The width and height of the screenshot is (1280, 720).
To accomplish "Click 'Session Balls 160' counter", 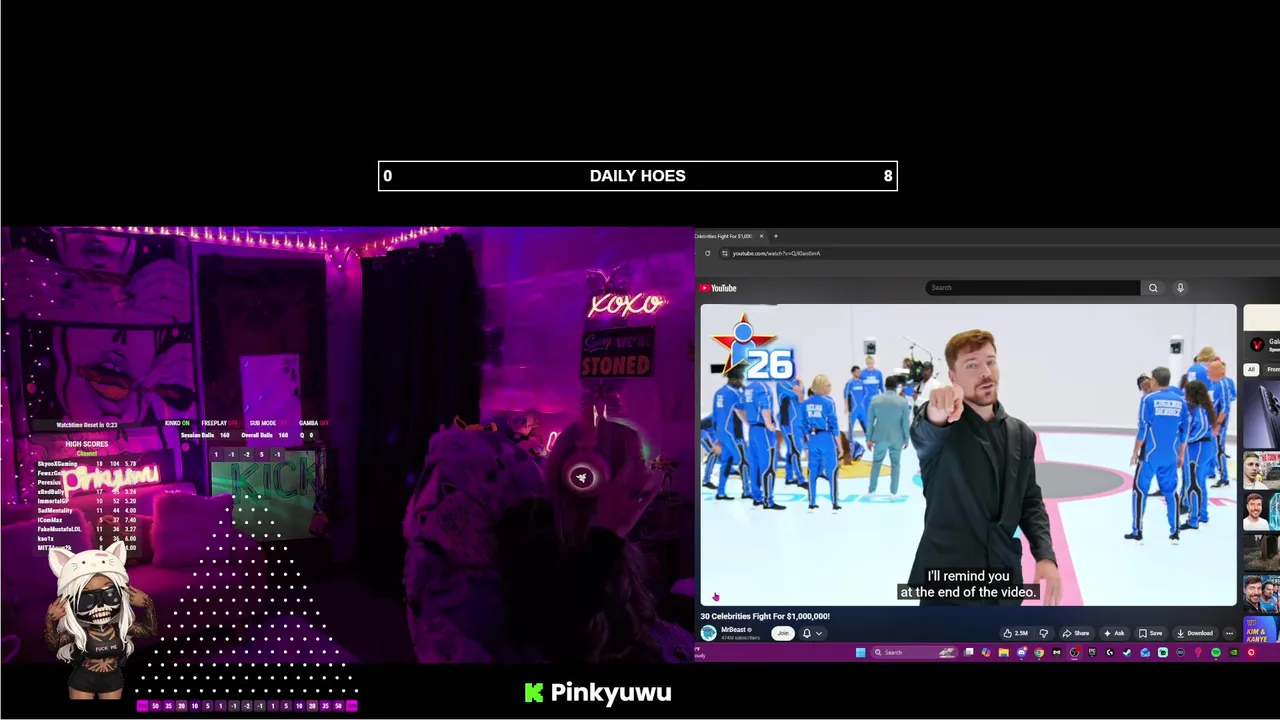I will point(205,435).
